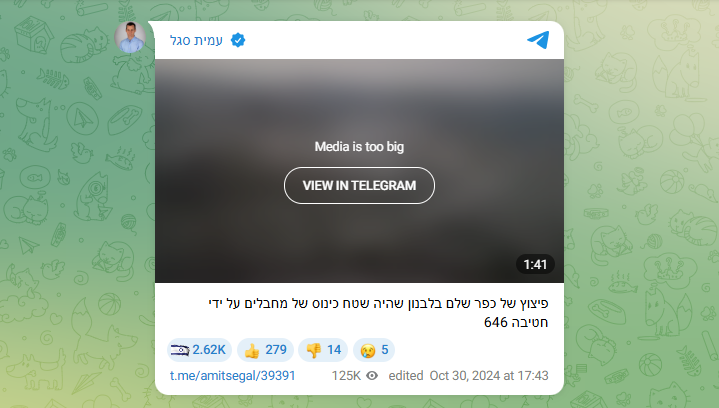Select the crying face reaction 5
719x408 pixels.
click(x=374, y=350)
